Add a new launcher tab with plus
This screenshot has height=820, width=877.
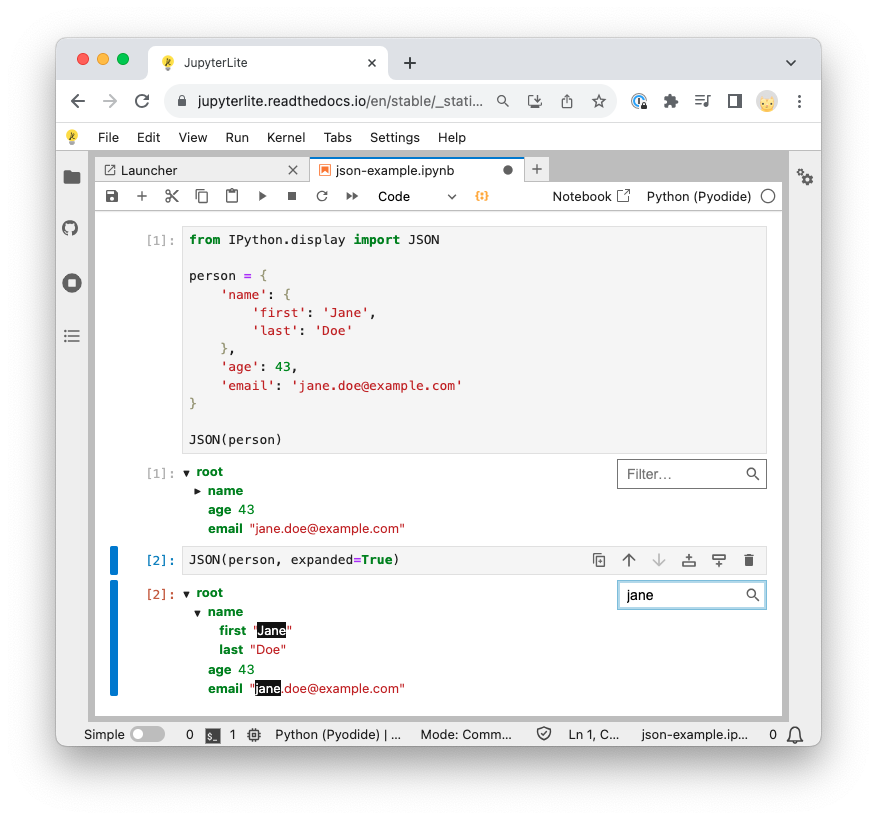[x=537, y=169]
